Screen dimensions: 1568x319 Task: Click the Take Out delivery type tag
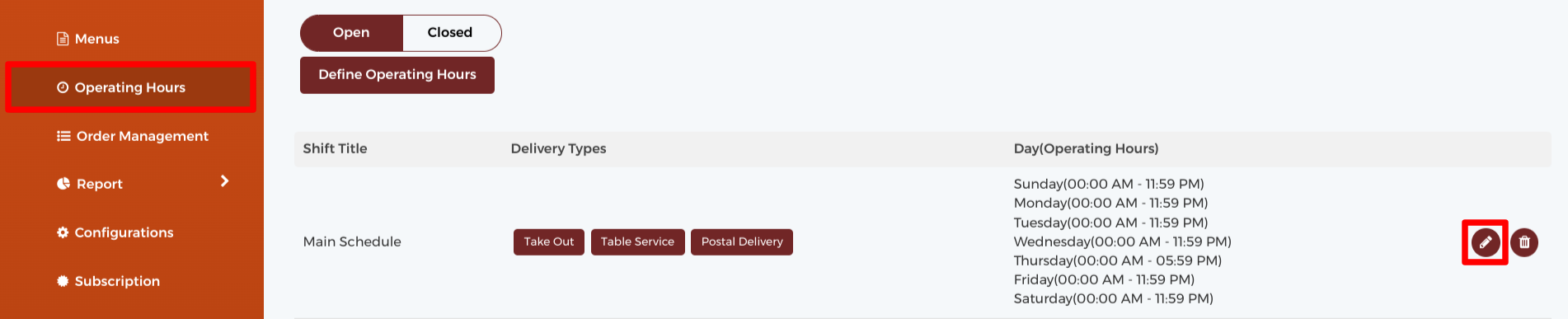pyautogui.click(x=549, y=242)
